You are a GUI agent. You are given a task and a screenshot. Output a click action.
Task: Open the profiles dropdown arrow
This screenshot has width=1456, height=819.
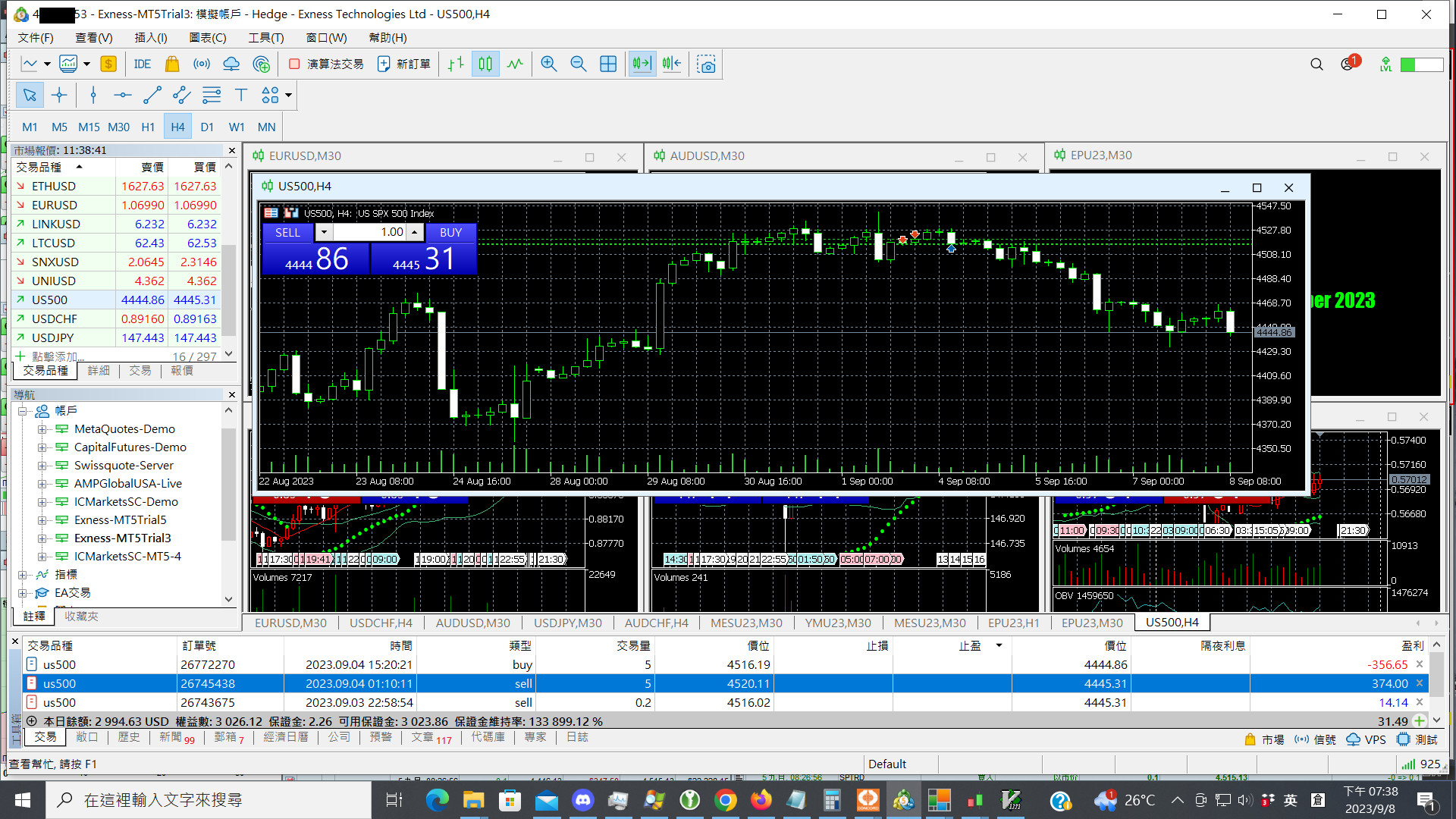tap(86, 64)
